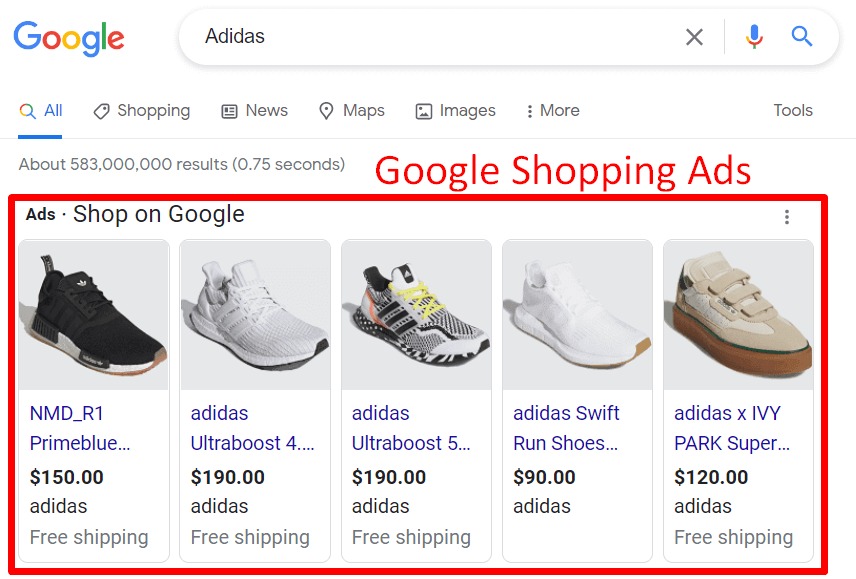This screenshot has width=856, height=579.
Task: Open the Tools options
Action: click(x=792, y=110)
